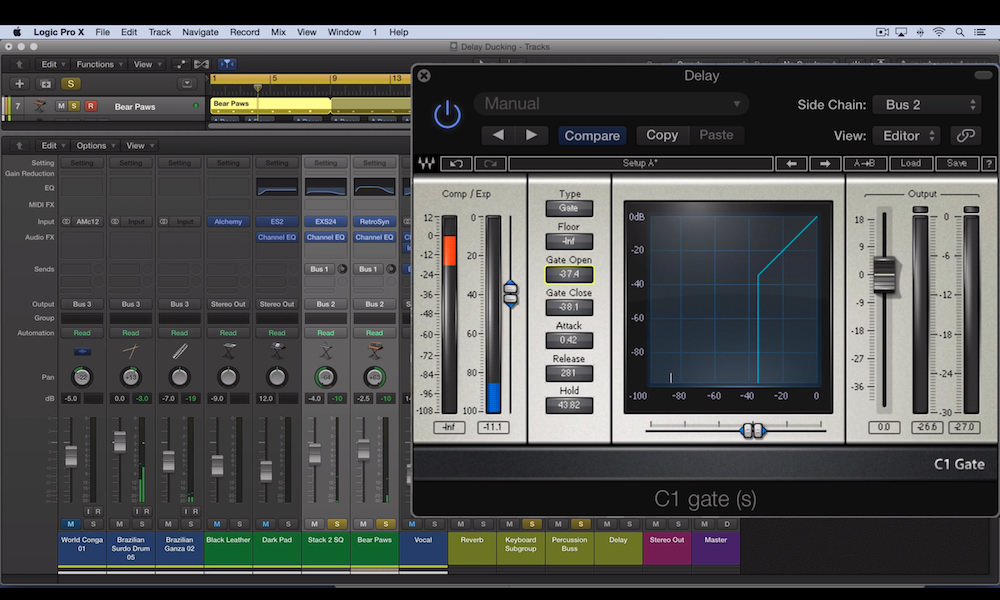Open the Type Gate selector
The image size is (1000, 600).
click(569, 208)
